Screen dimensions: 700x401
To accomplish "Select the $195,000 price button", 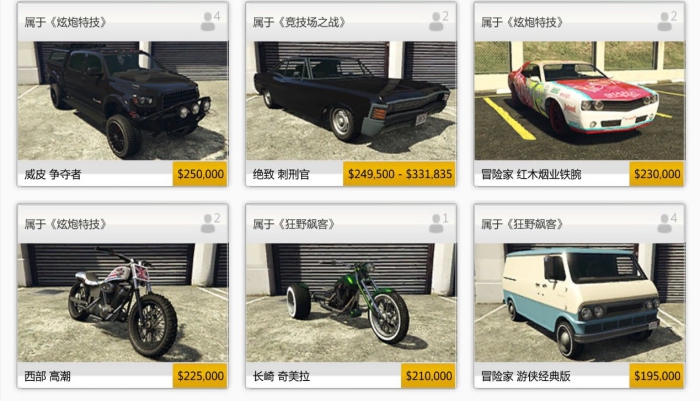I will [657, 376].
